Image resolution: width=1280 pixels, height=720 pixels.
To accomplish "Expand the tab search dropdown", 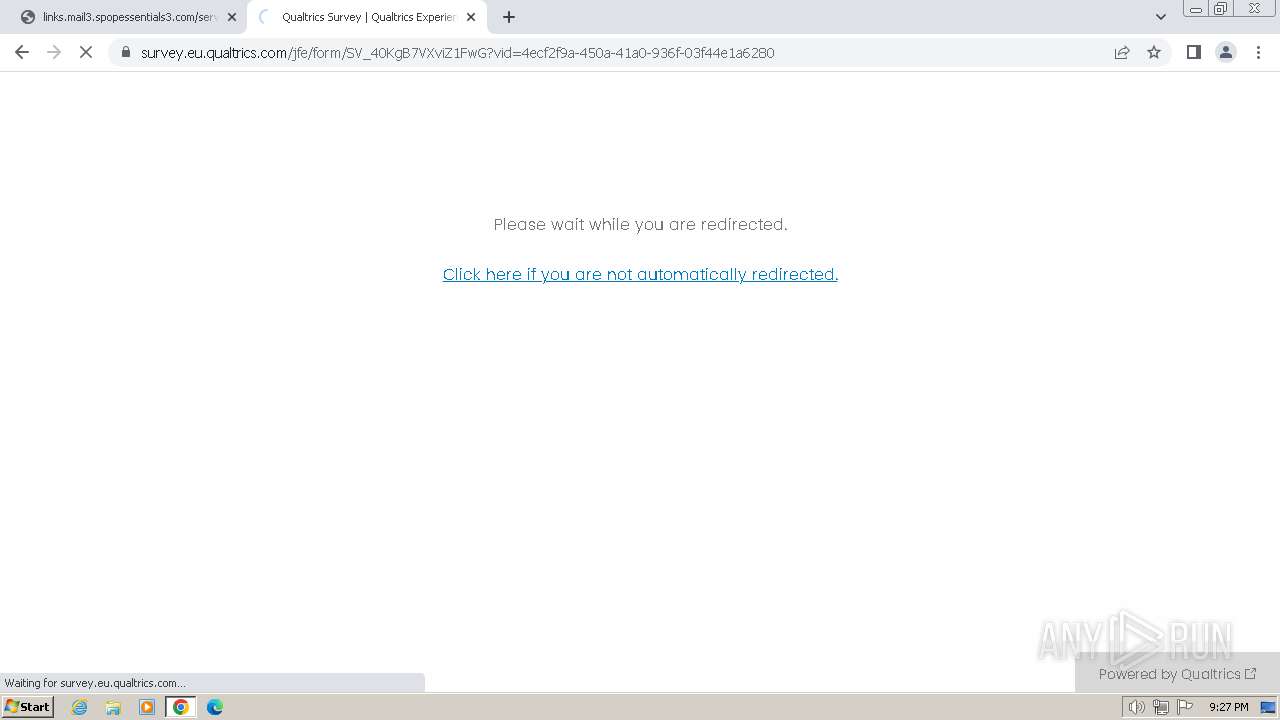I will pos(1161,17).
